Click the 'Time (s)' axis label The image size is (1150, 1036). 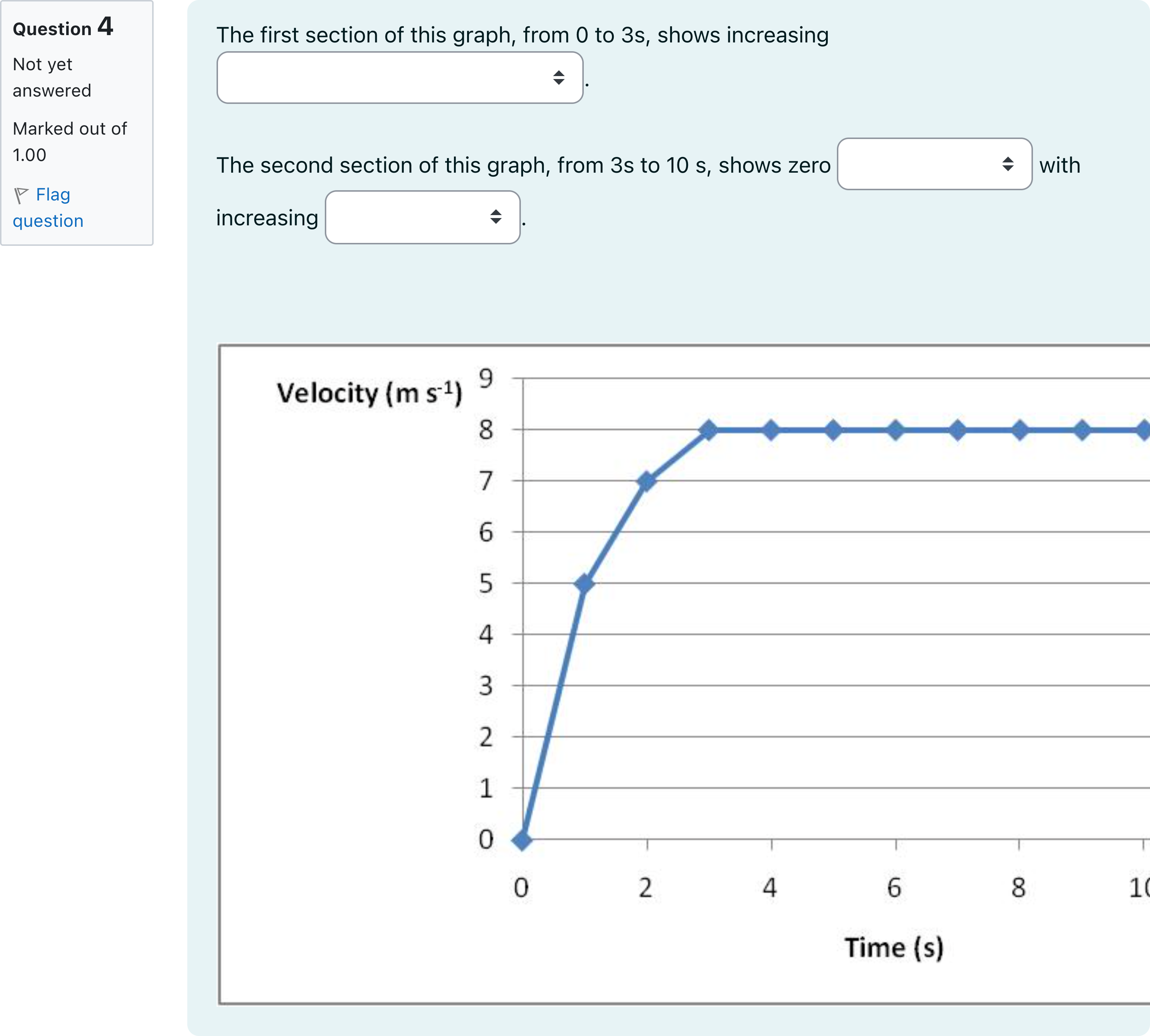pyautogui.click(x=894, y=948)
